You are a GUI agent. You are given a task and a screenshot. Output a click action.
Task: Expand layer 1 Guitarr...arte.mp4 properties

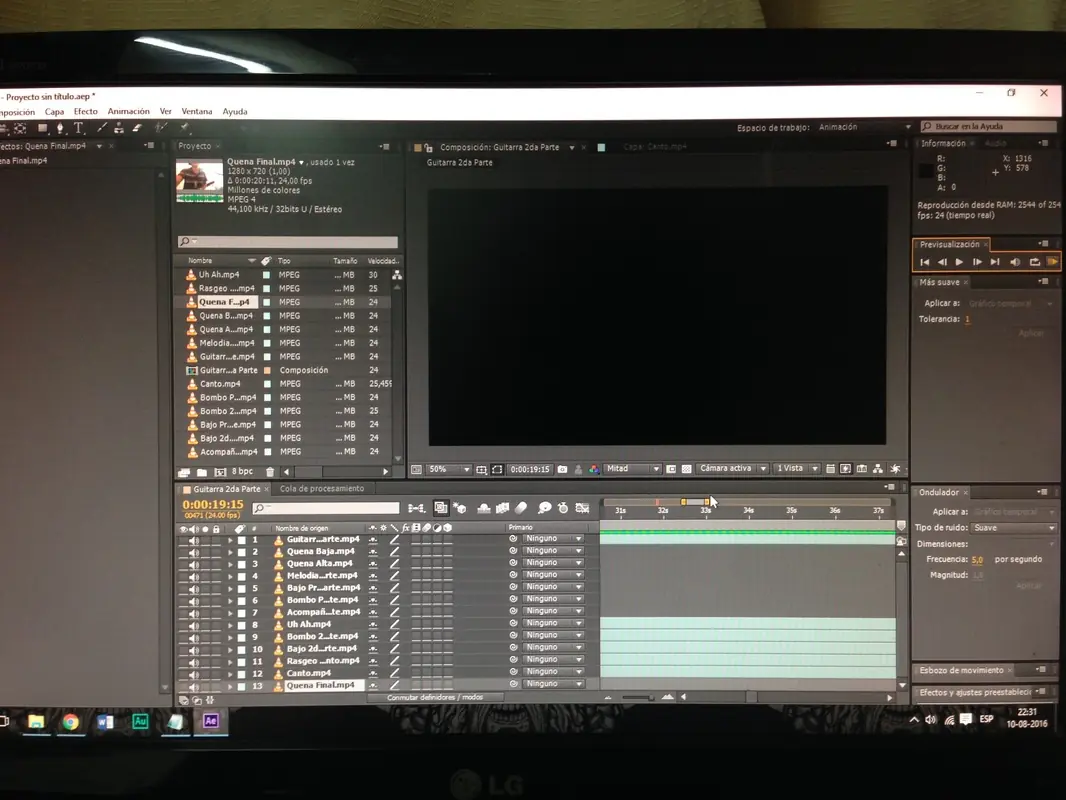click(230, 540)
